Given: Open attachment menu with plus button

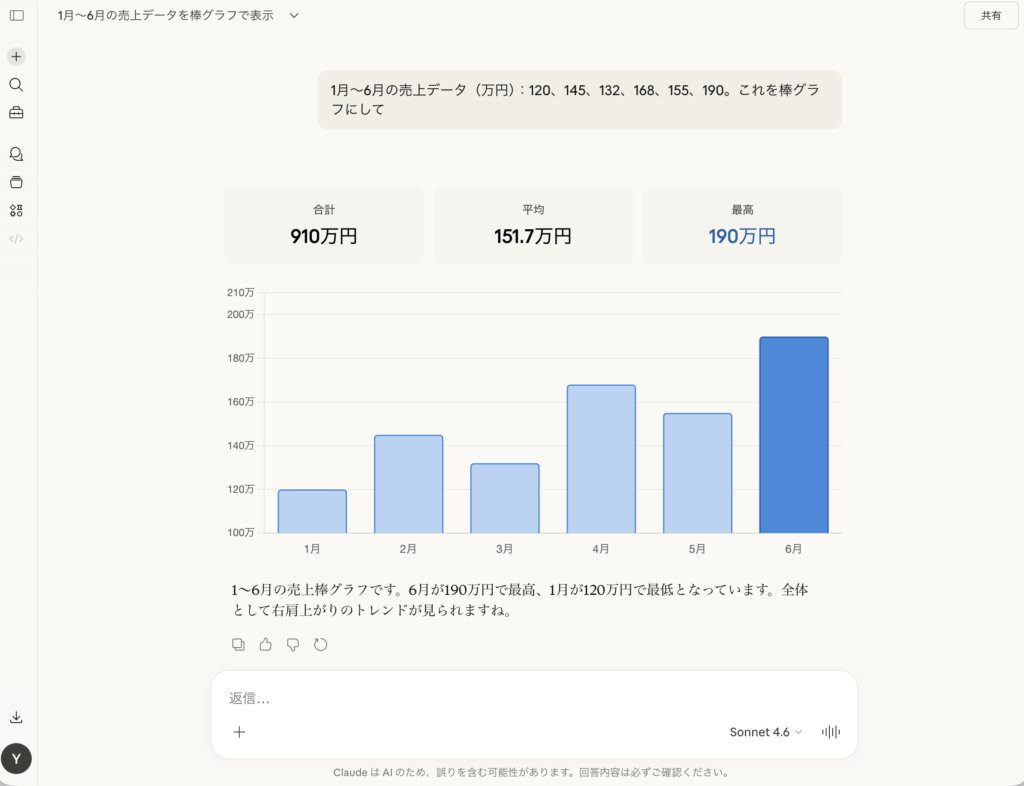Looking at the screenshot, I should [239, 732].
